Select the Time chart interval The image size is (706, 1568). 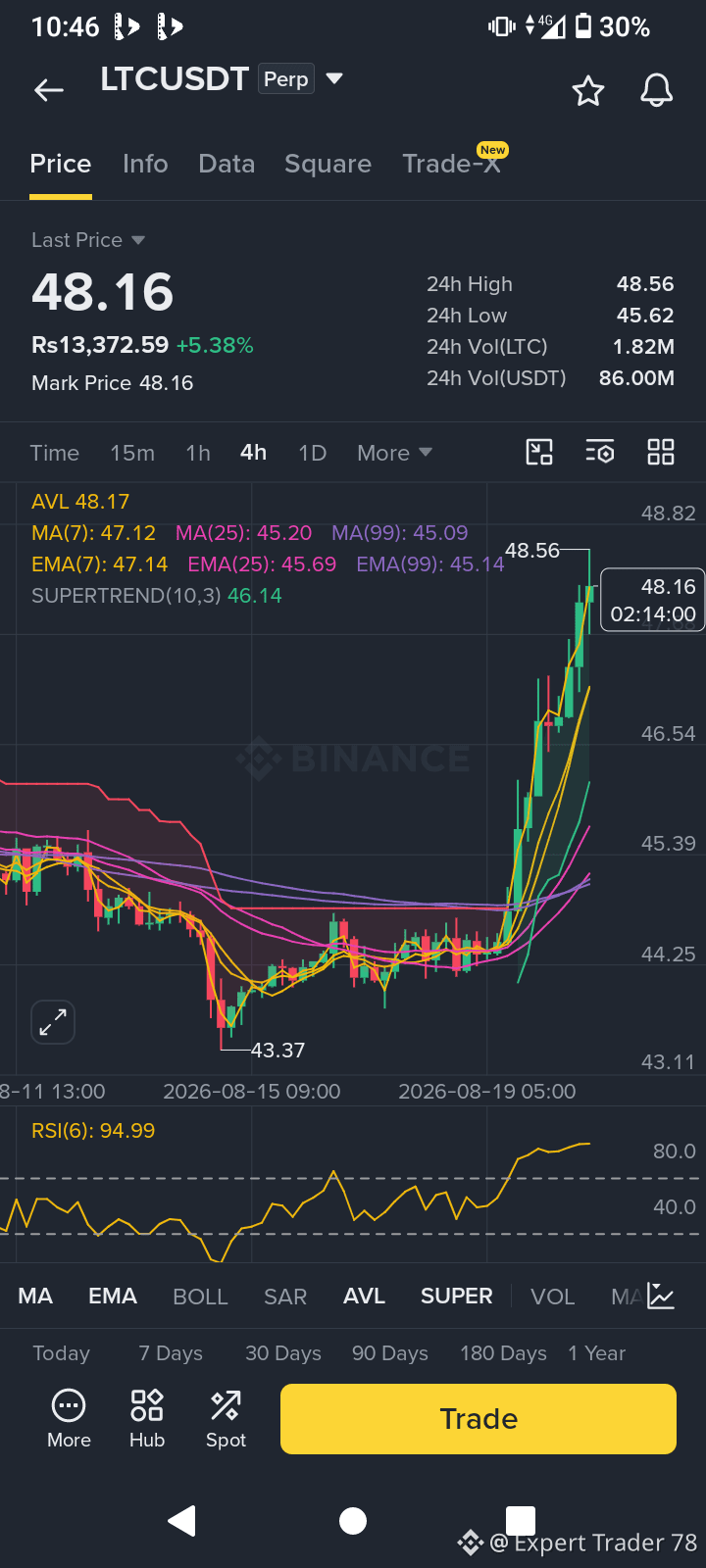pos(55,453)
